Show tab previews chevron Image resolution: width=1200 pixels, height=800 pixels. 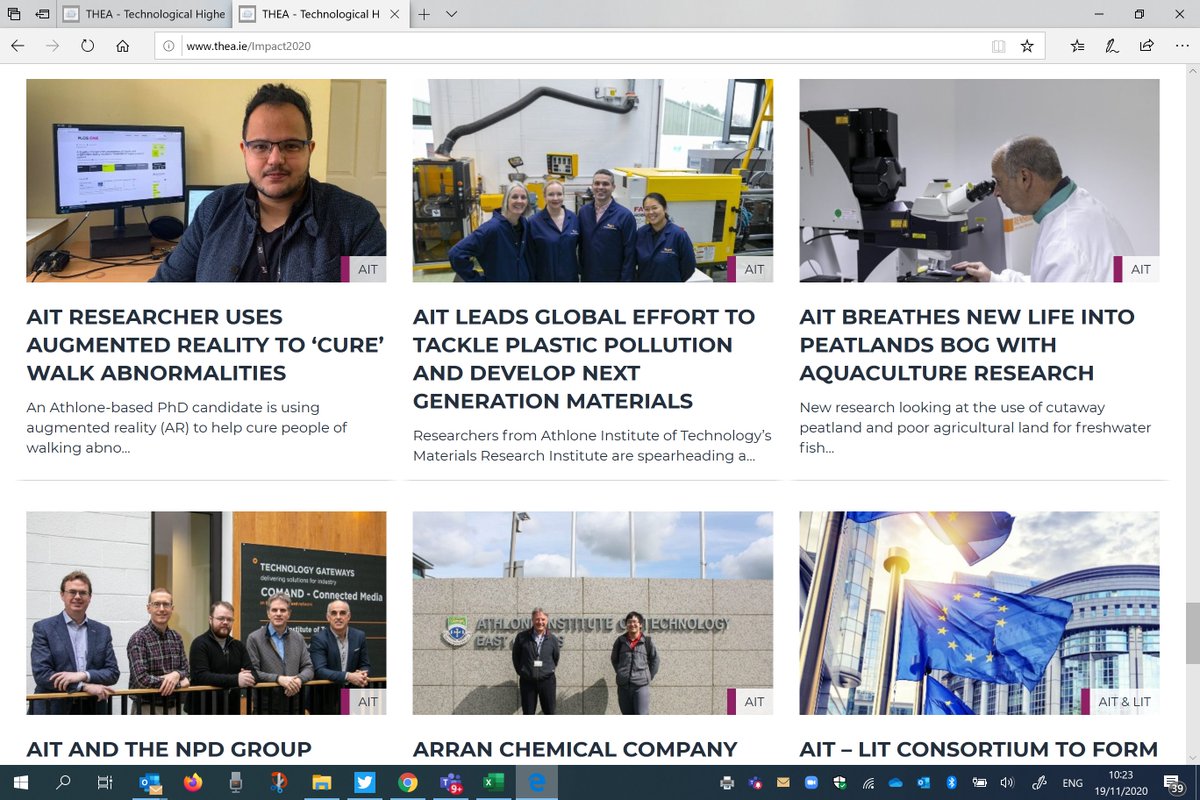[451, 14]
